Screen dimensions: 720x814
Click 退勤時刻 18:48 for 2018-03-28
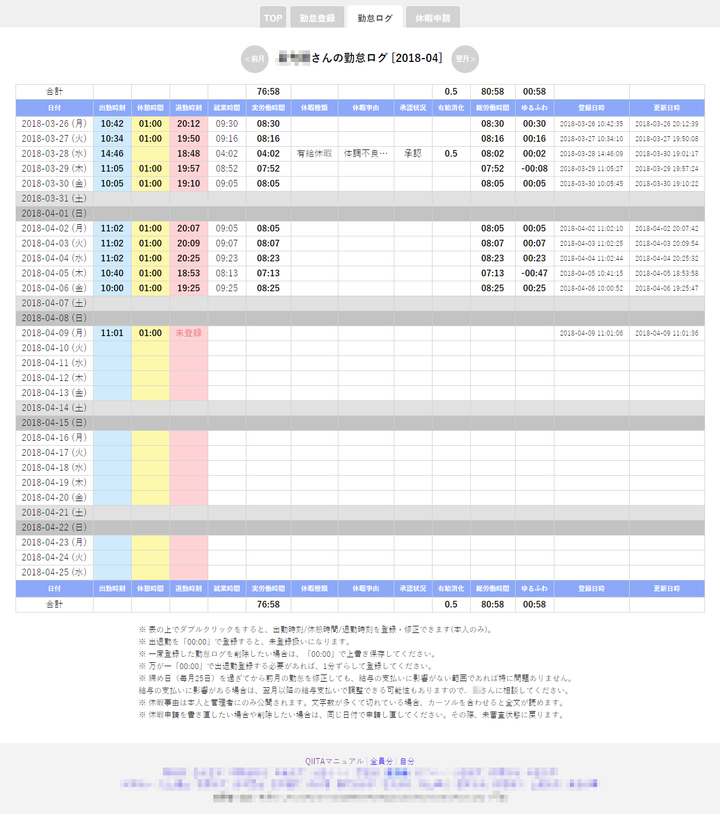pos(189,154)
